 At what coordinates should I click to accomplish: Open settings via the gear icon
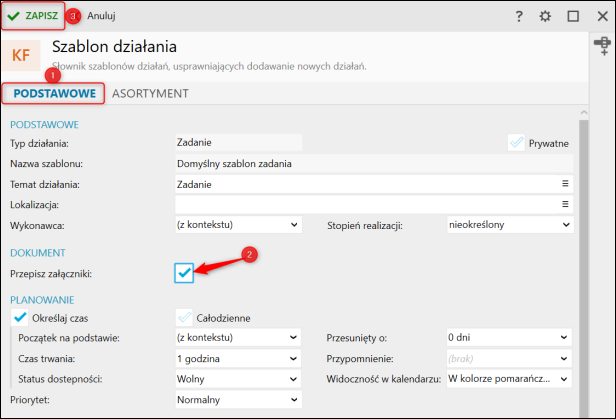point(545,16)
